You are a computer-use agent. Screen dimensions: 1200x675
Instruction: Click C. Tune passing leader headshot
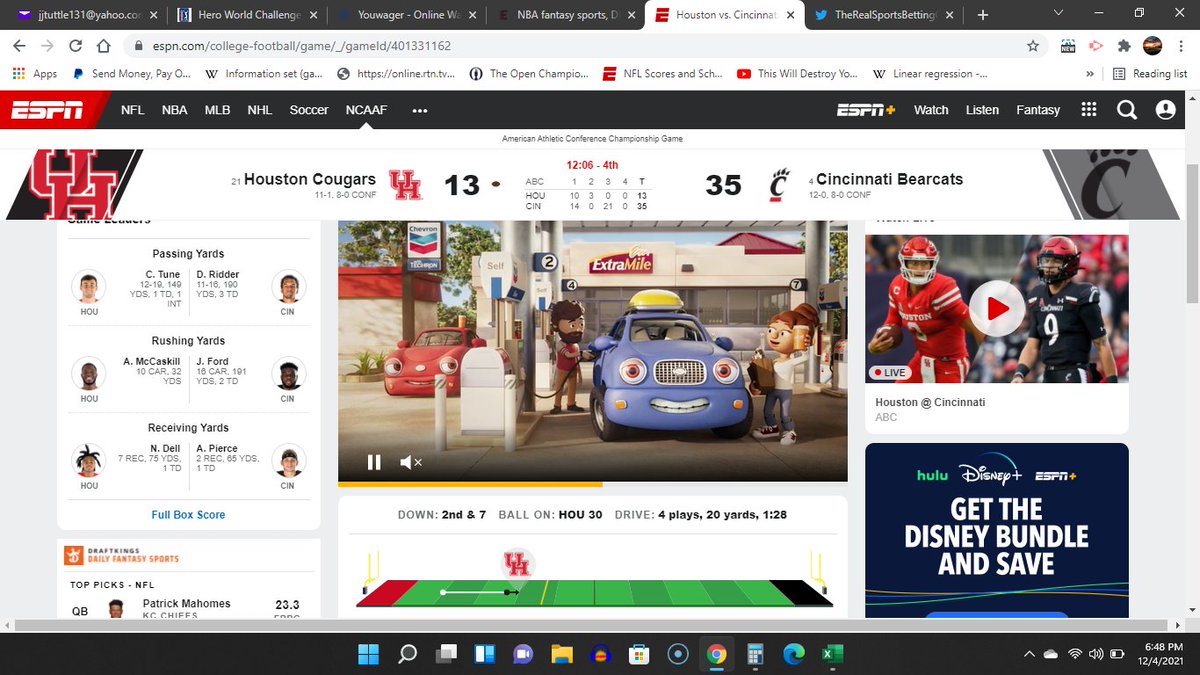[x=89, y=288]
